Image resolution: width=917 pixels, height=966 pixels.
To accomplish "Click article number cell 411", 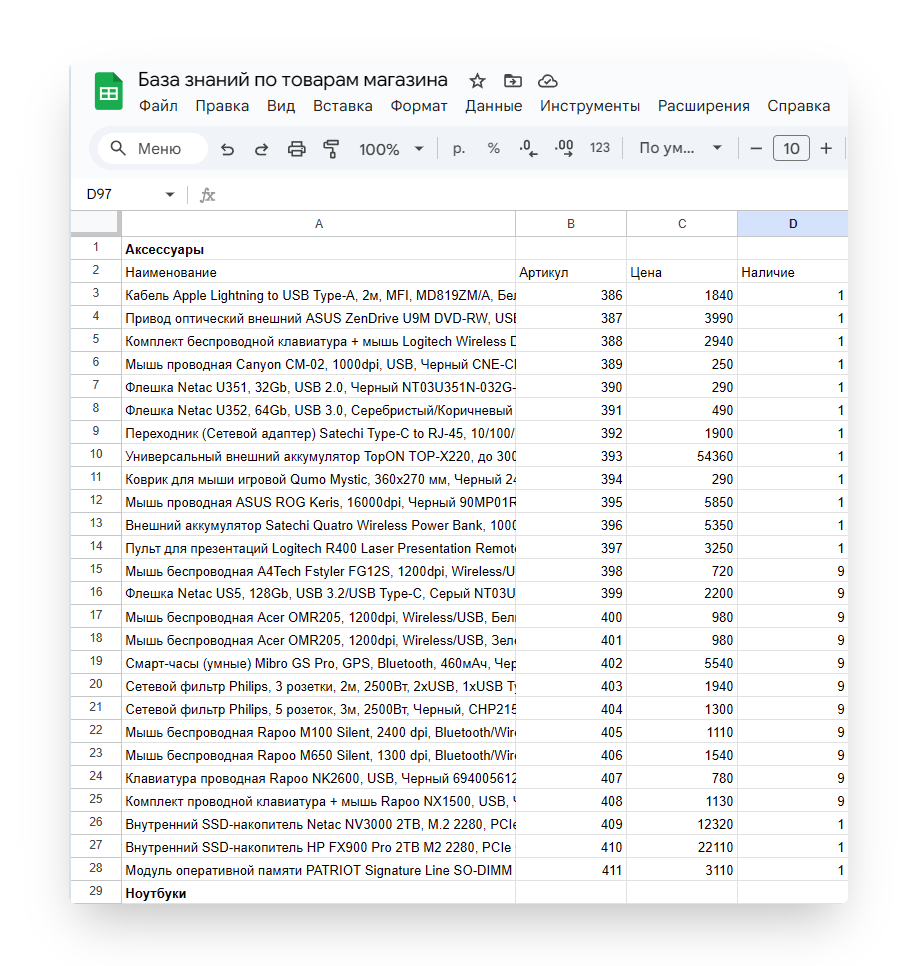I will (571, 870).
